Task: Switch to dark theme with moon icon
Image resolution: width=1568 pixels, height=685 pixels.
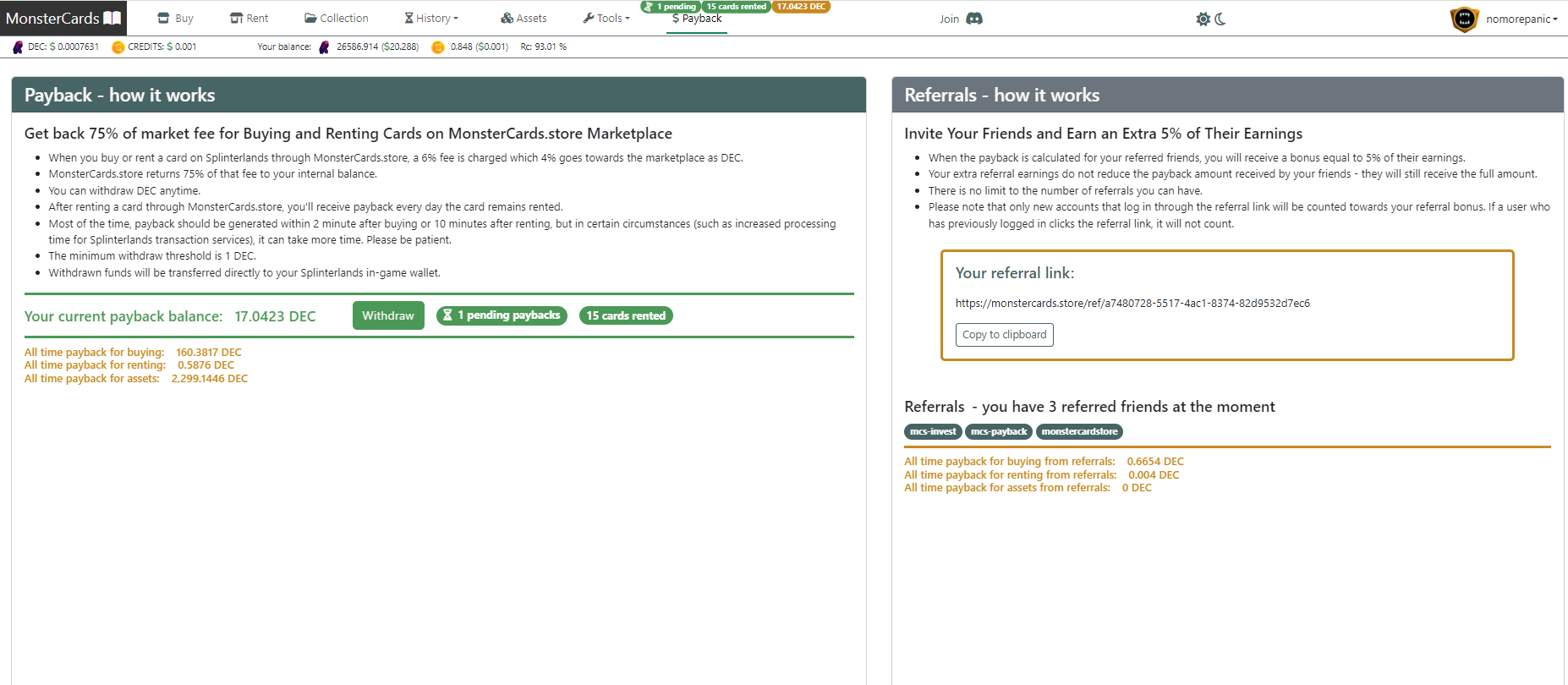Action: pyautogui.click(x=1220, y=19)
